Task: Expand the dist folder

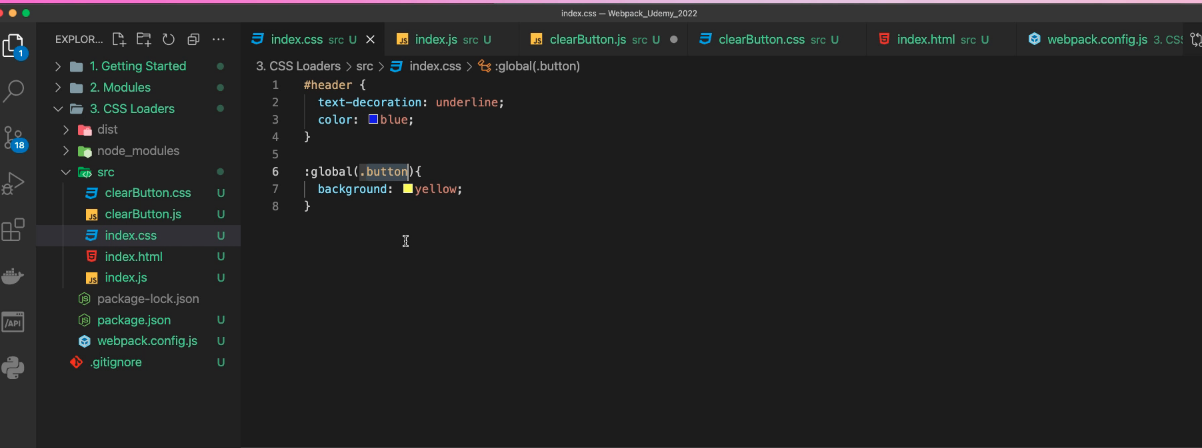Action: tap(138, 130)
